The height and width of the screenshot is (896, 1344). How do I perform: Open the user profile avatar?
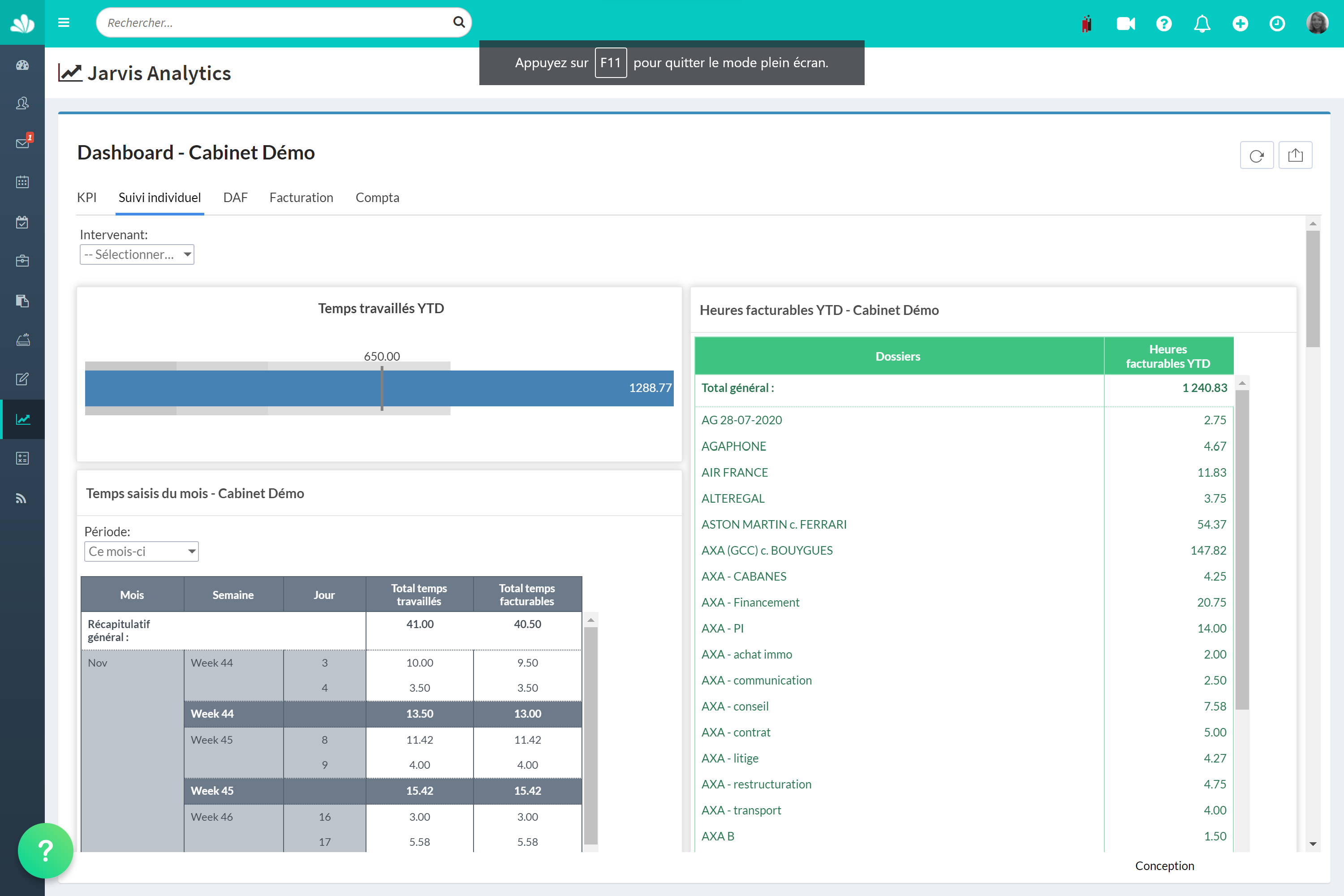point(1317,23)
